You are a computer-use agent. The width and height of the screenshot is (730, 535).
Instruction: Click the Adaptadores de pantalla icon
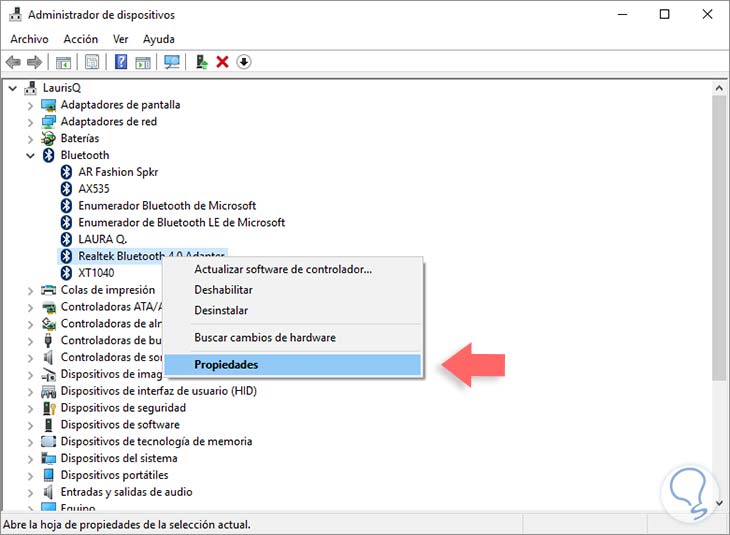click(x=48, y=105)
